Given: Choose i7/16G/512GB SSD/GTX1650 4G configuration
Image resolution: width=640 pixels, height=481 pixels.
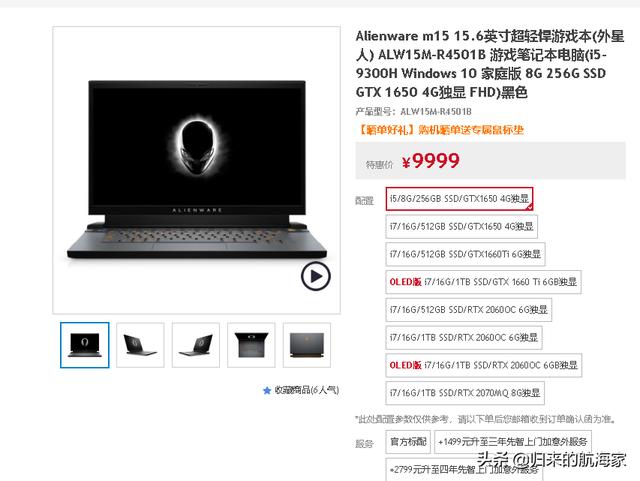Looking at the screenshot, I should (462, 227).
